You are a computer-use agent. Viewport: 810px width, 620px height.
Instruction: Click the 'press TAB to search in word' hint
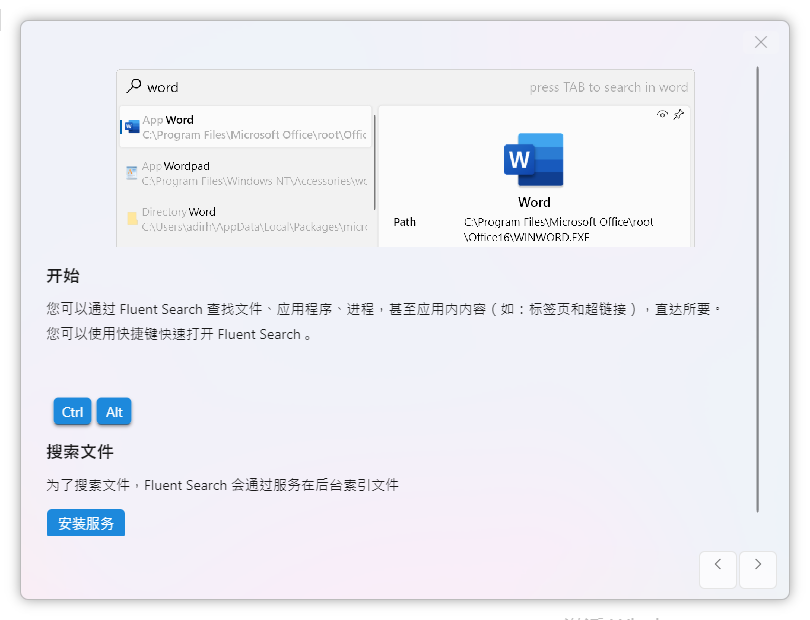609,87
